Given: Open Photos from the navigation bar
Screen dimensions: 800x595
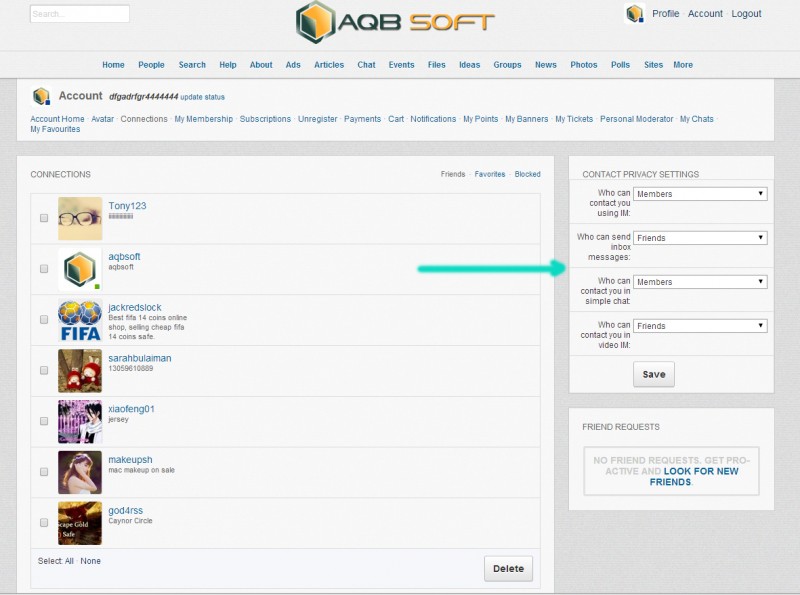Looking at the screenshot, I should (x=584, y=65).
